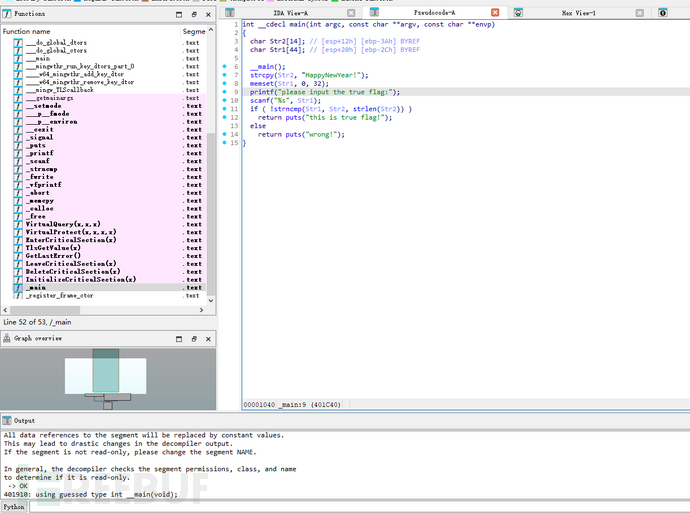Toggle breakpoint dot on the strncmp line

click(225, 108)
